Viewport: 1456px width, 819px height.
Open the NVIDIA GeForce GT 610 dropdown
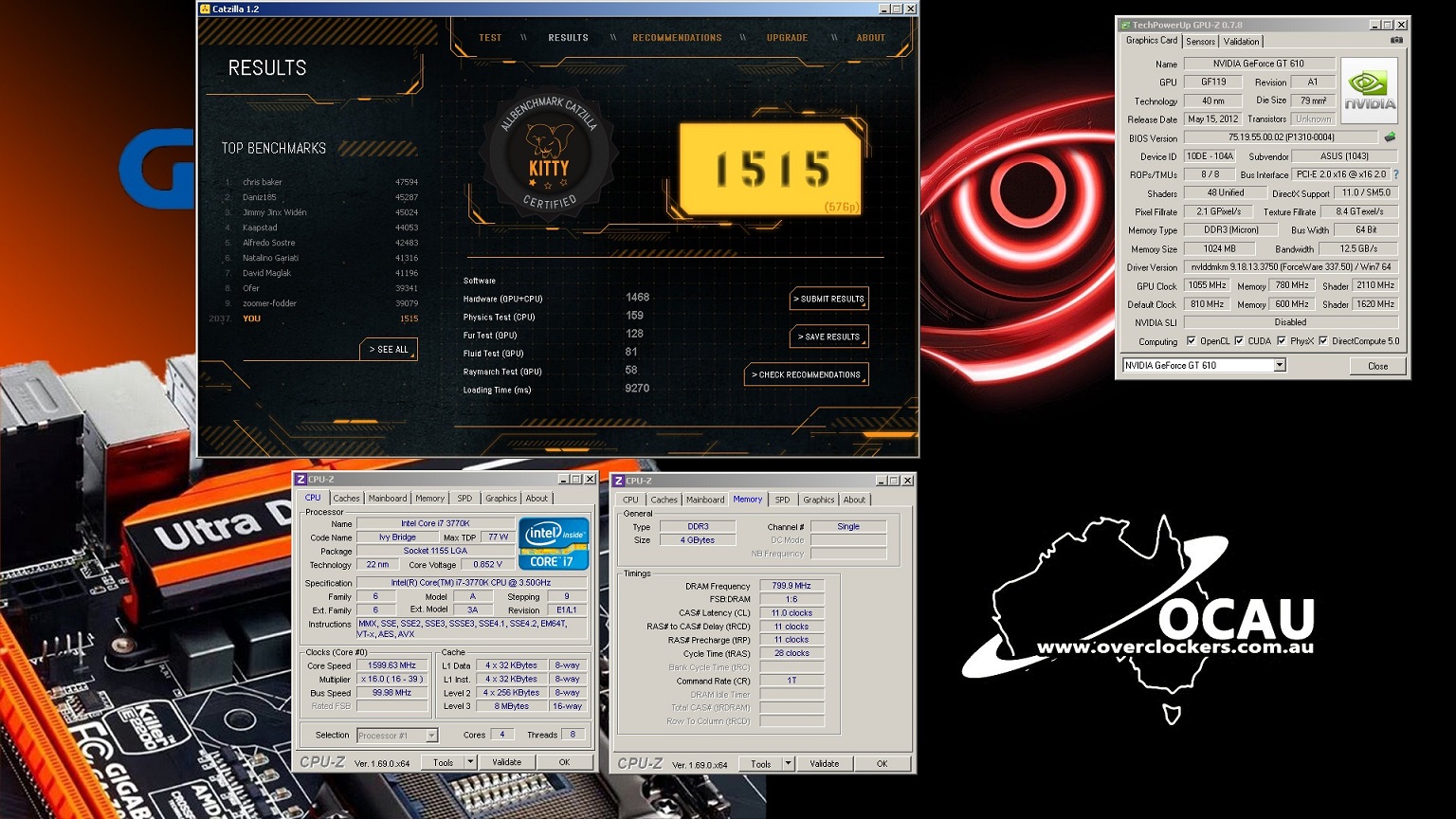pos(1279,365)
